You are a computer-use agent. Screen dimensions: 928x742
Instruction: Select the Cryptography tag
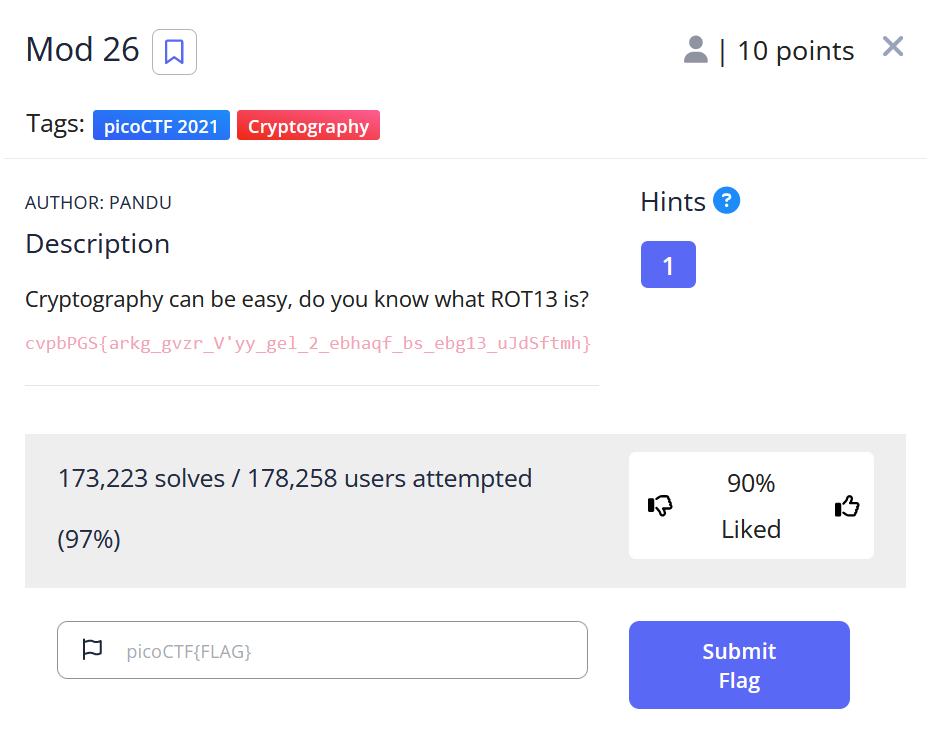[x=308, y=126]
